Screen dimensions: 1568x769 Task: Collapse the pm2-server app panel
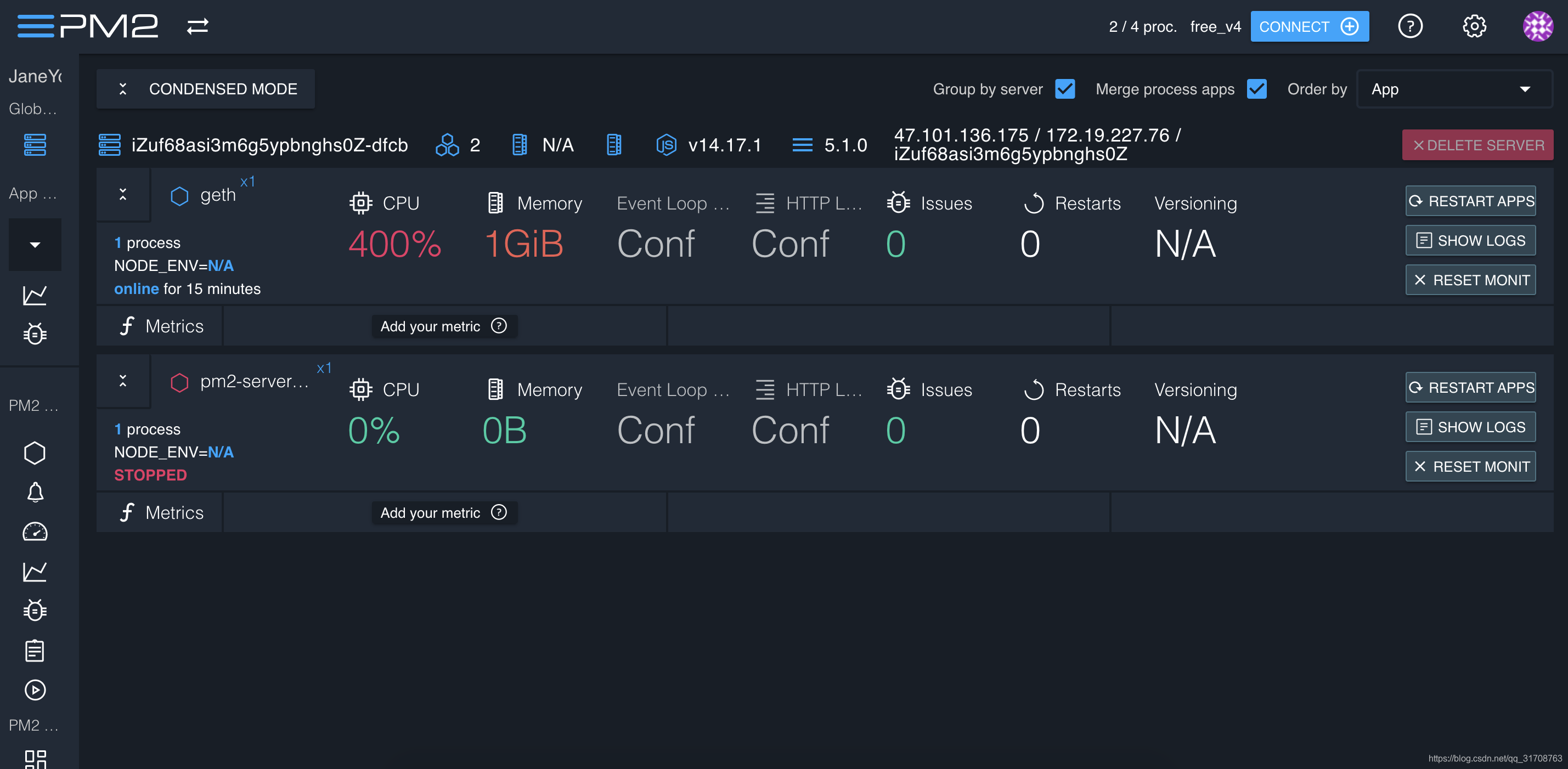click(x=123, y=381)
